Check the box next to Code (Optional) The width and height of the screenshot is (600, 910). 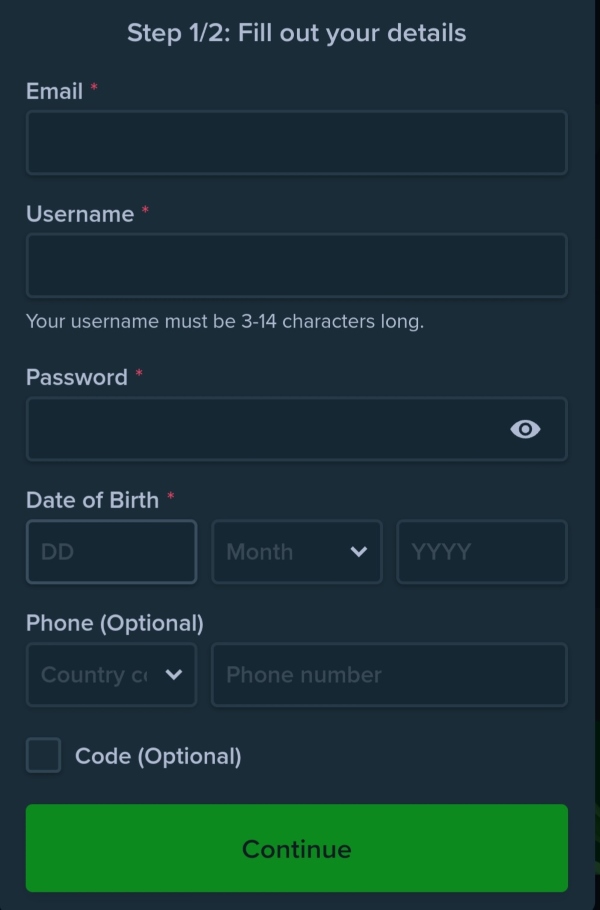tap(43, 756)
